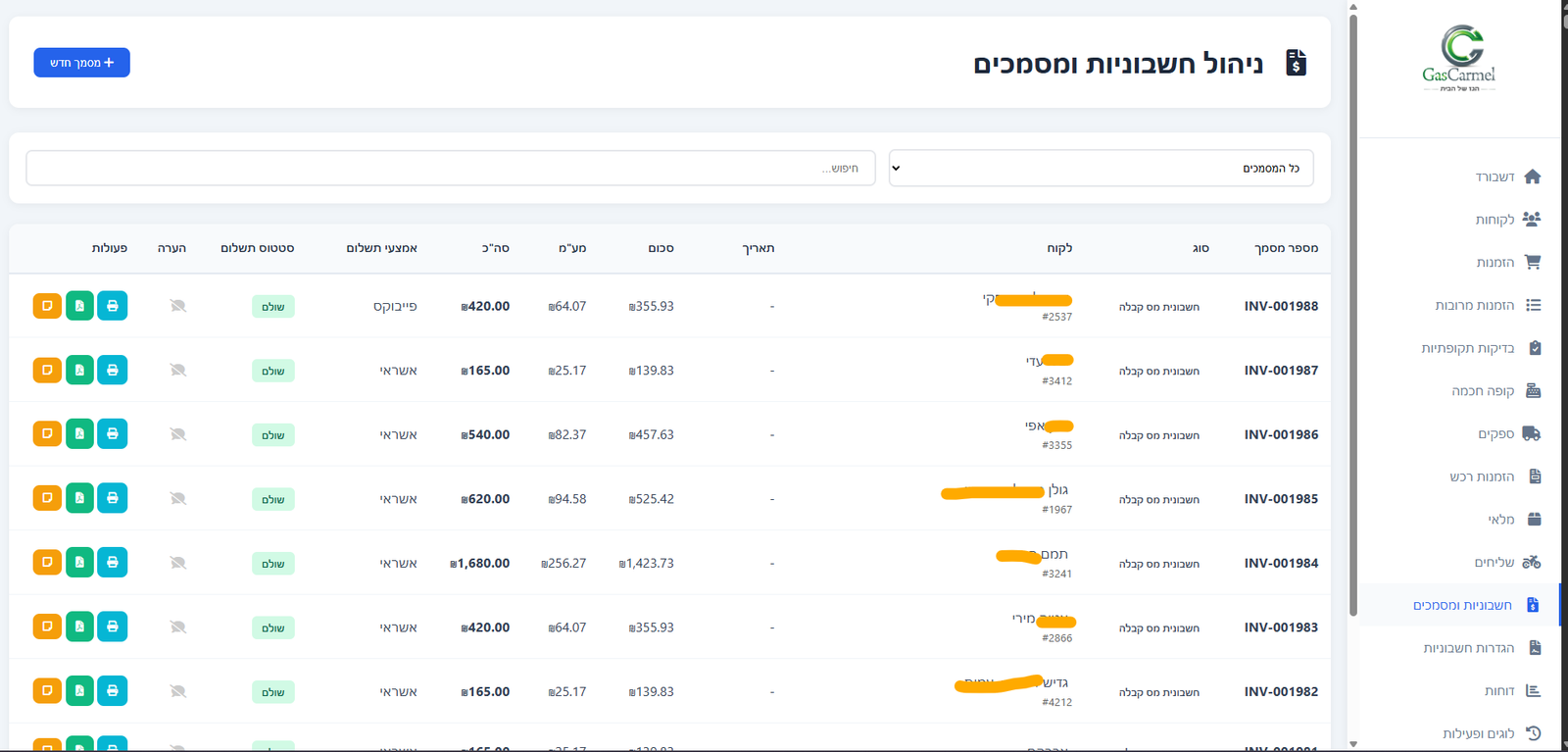The width and height of the screenshot is (1568, 752).
Task: Click the comment icon for INV-001988
Action: 177,306
